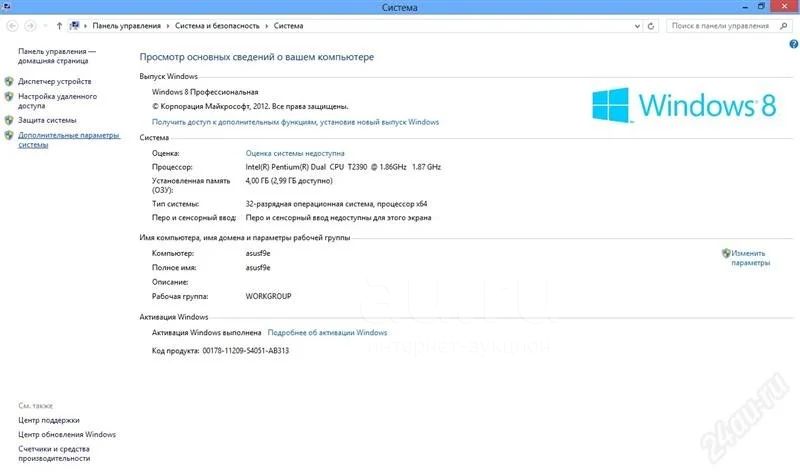Click shield icon next to Изменить параметры
The width and height of the screenshot is (800, 475).
(726, 253)
